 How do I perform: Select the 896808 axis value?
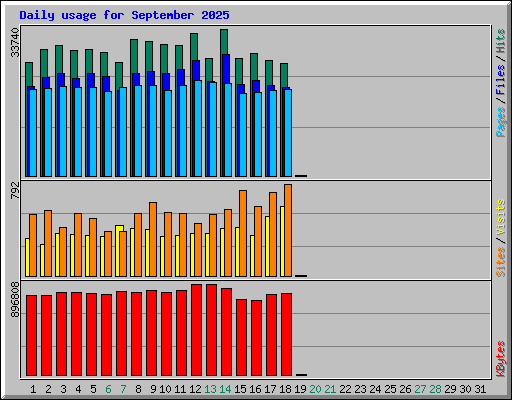point(15,300)
